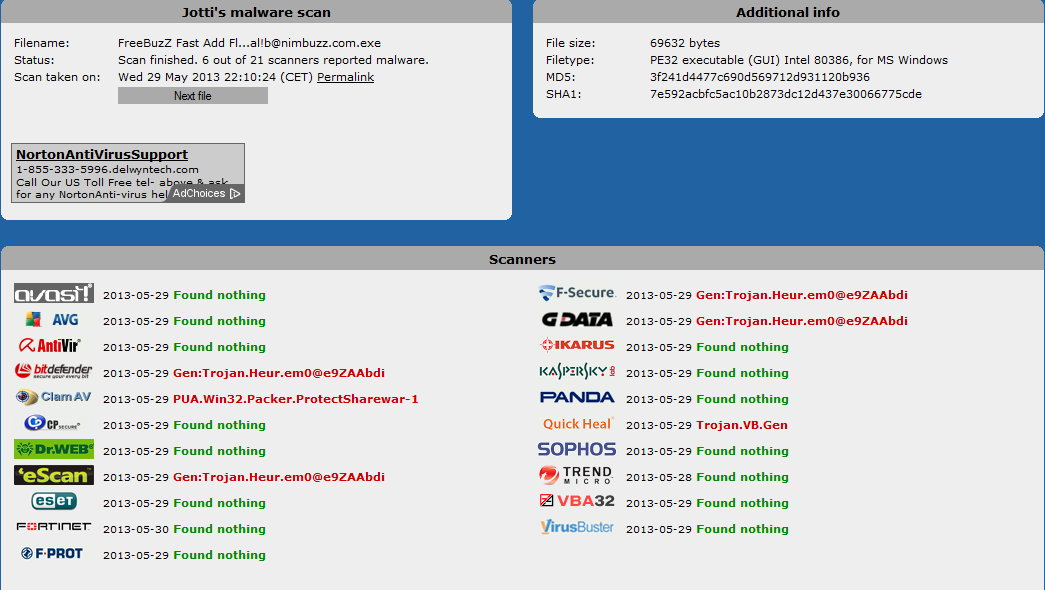
Task: Click the Trend Micro scanner logo
Action: click(x=576, y=475)
